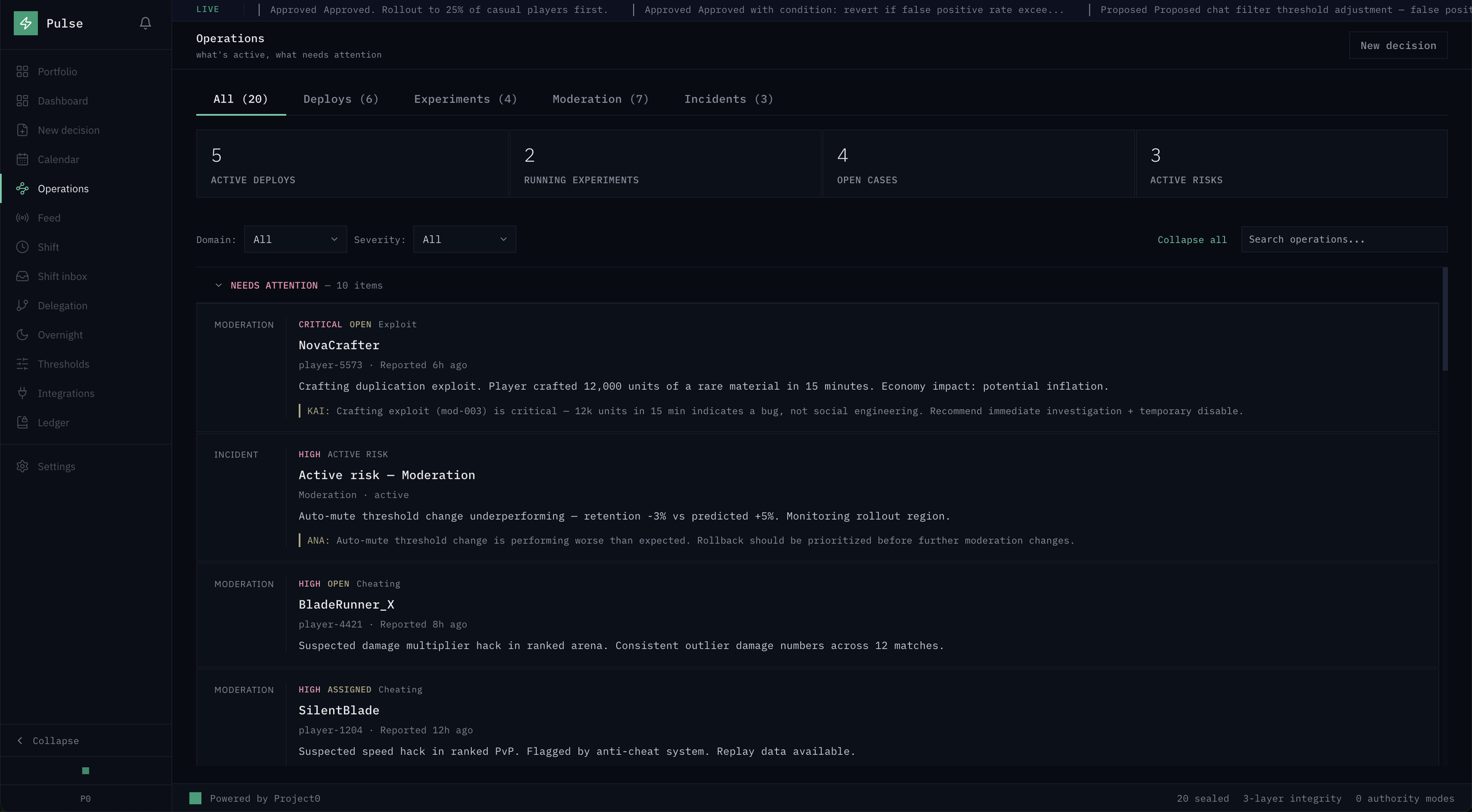Open Active risk — Moderation incident

pyautogui.click(x=818, y=497)
